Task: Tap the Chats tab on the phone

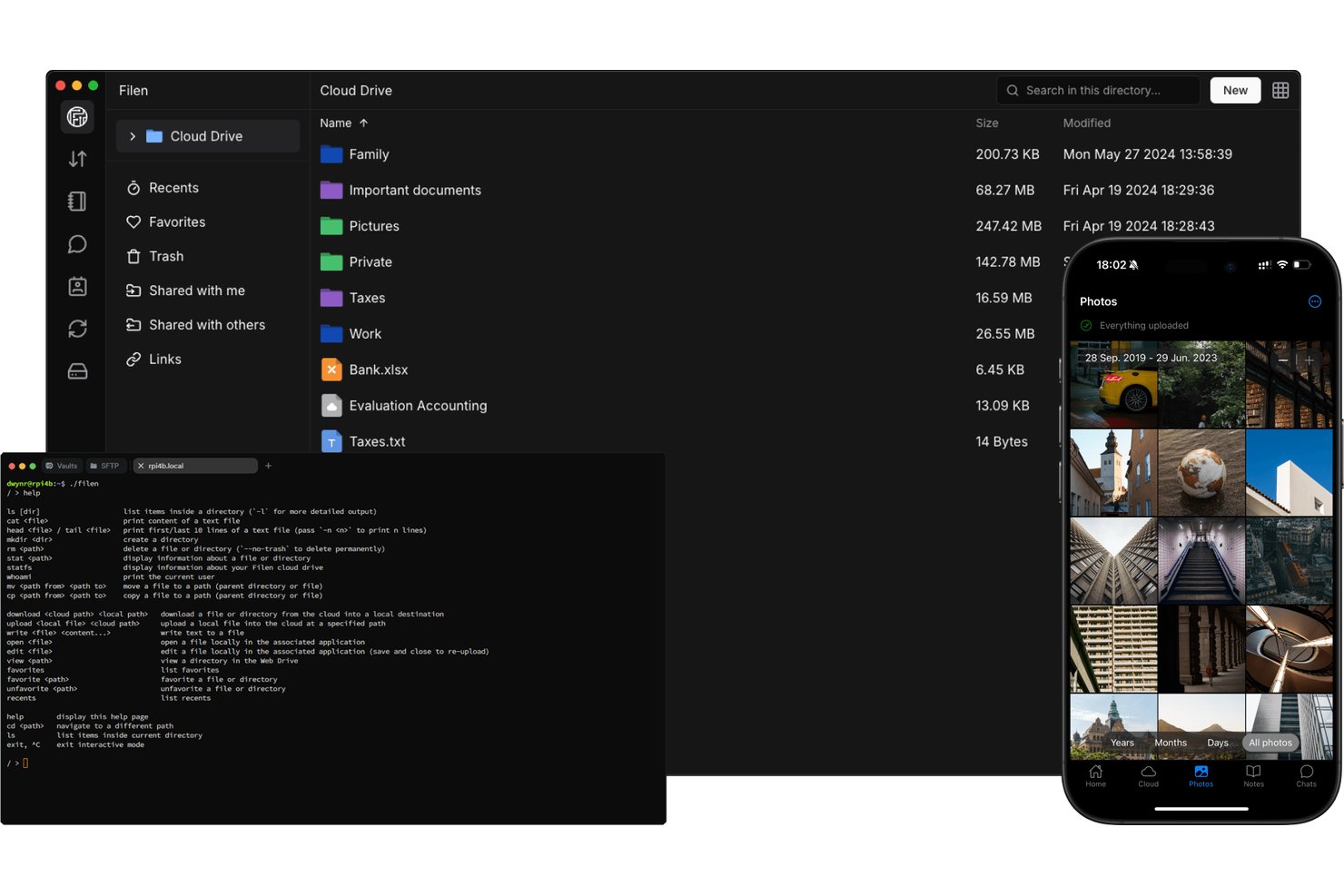Action: 1306,776
